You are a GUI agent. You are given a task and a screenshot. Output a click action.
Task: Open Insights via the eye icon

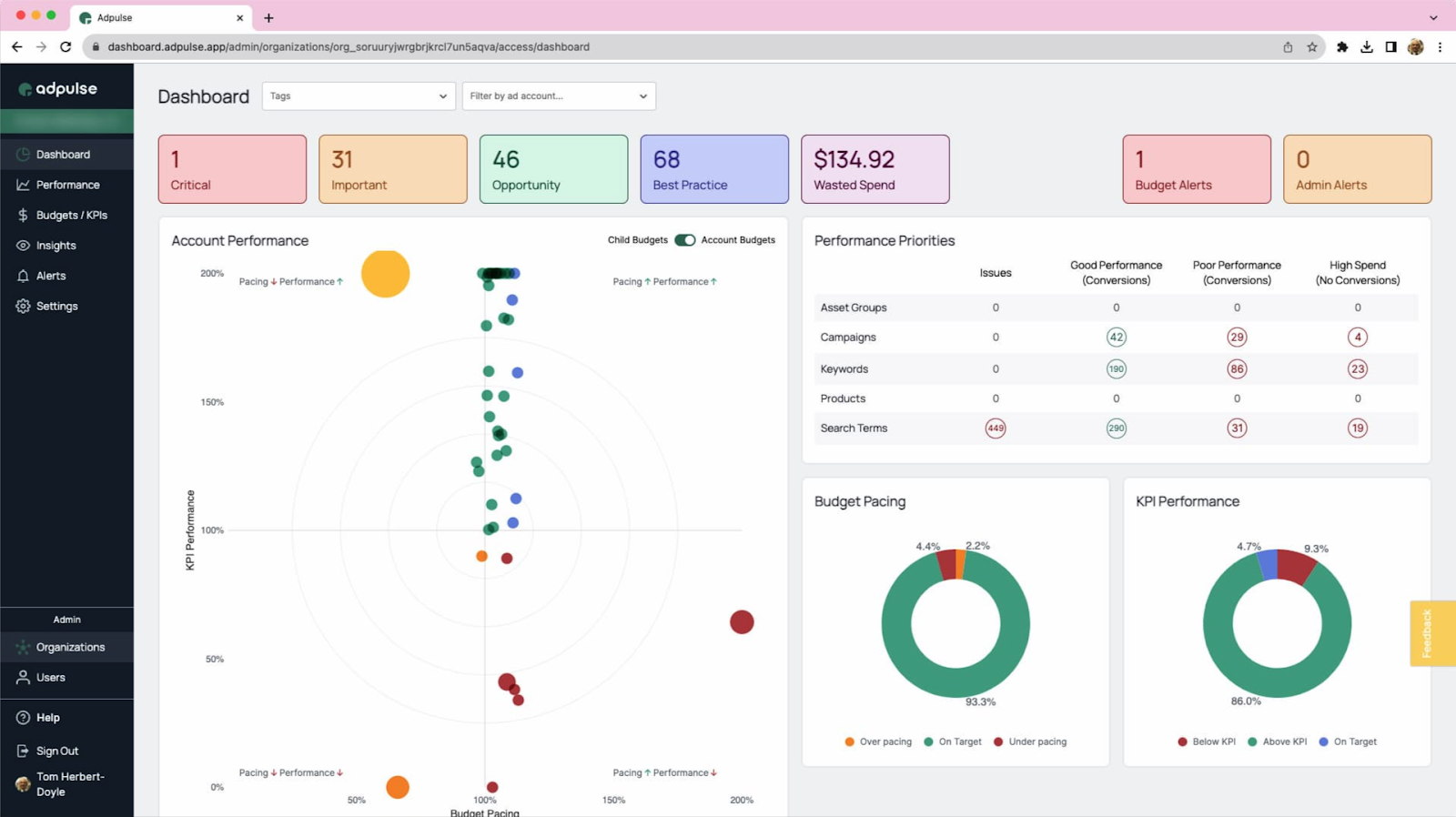point(23,246)
